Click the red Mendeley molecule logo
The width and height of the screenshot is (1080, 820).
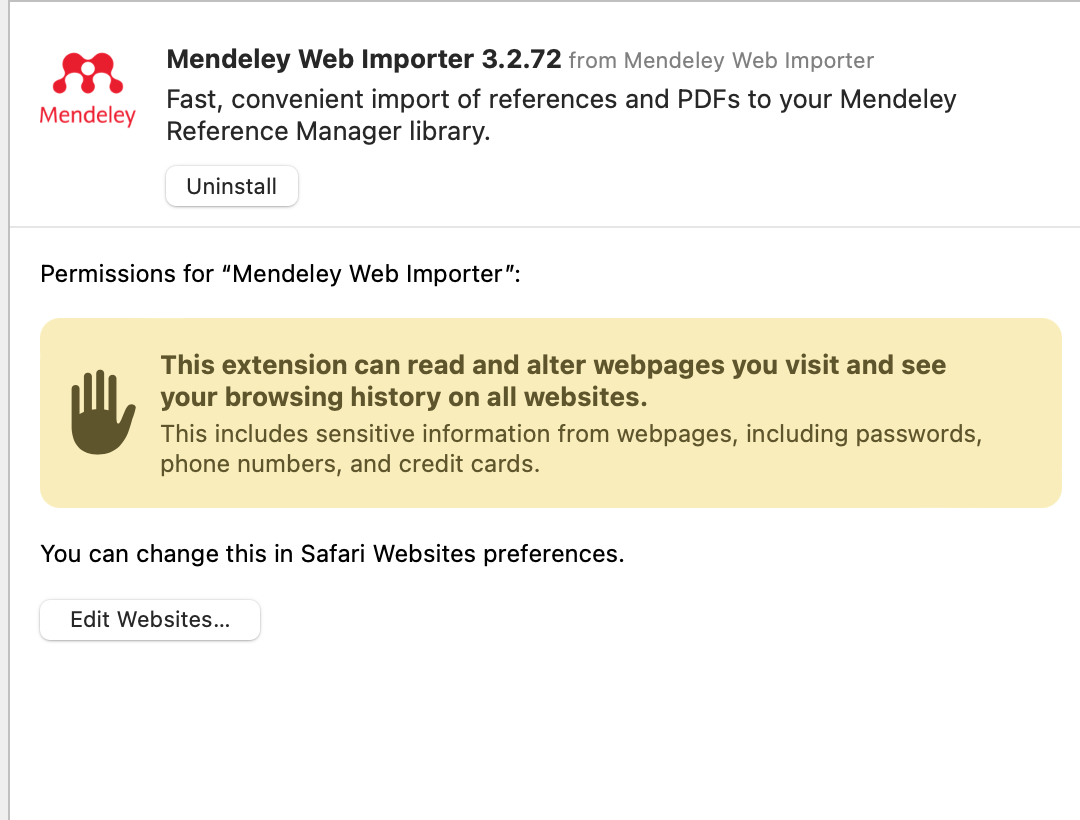(x=87, y=75)
